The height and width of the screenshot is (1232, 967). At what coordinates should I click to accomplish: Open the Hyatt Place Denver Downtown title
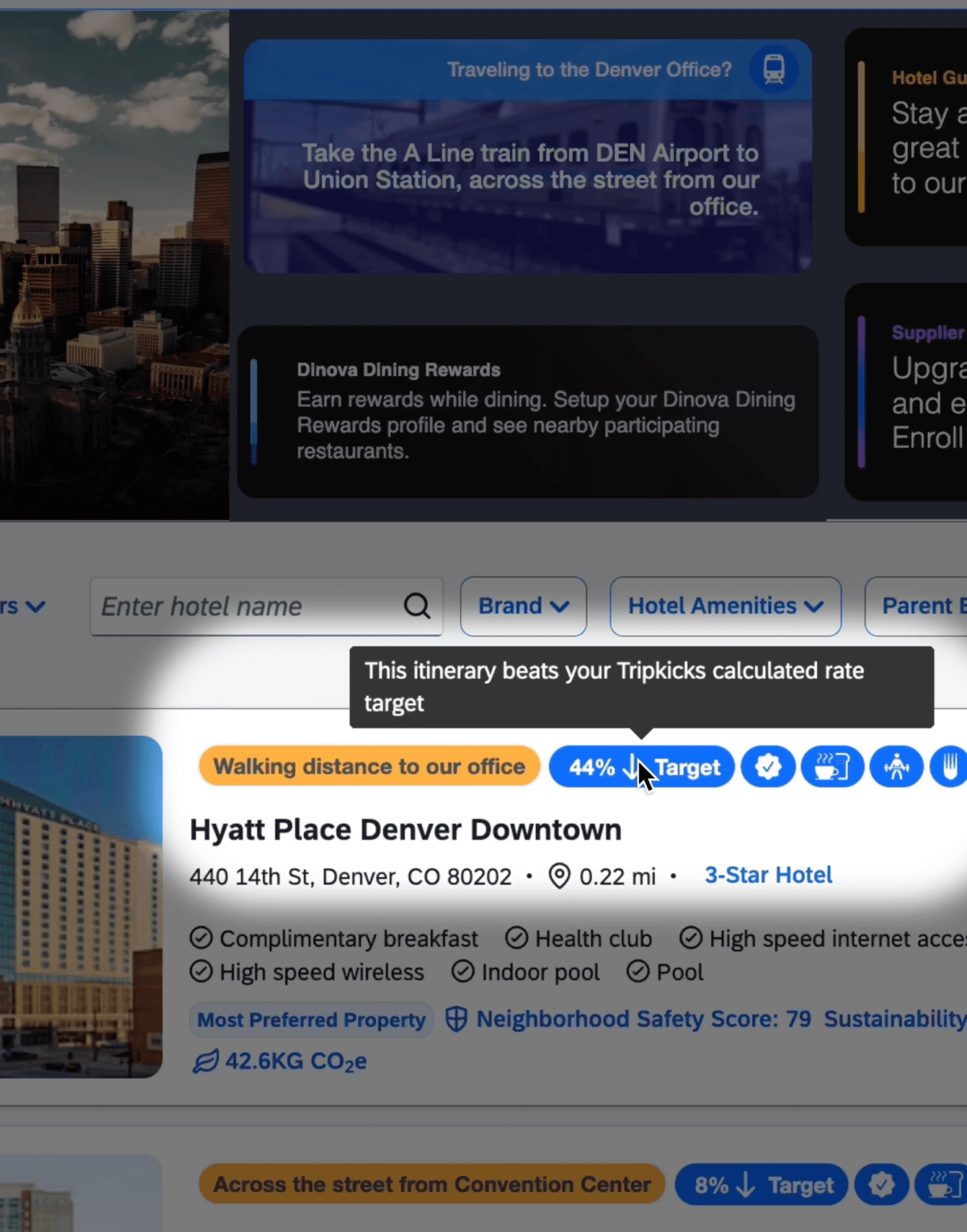click(405, 830)
